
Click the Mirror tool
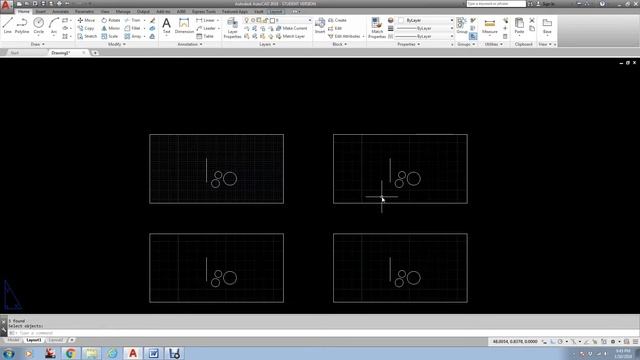pos(111,28)
